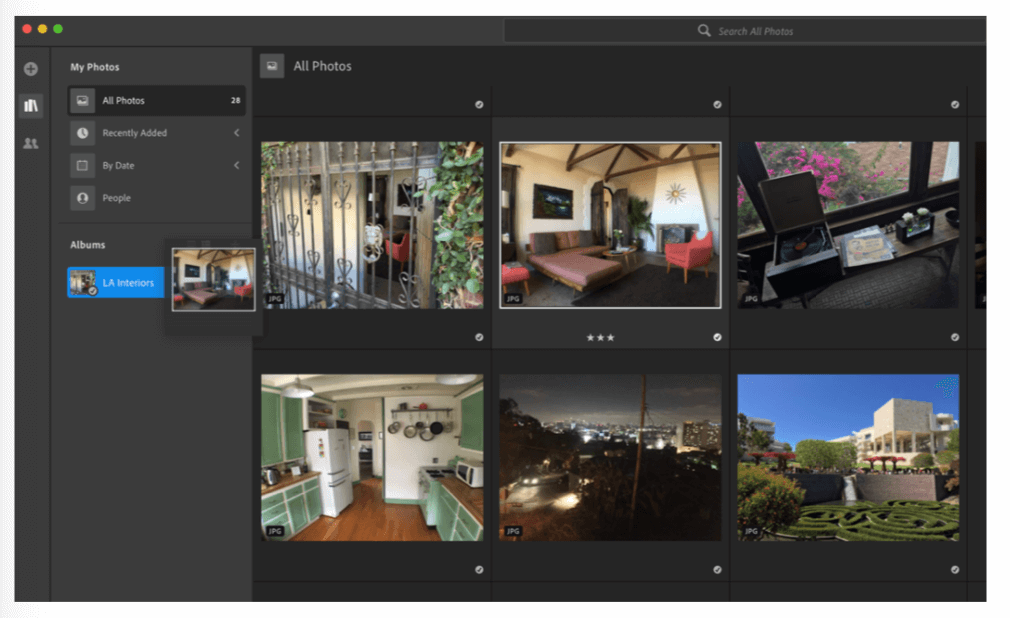The image size is (1010, 618).
Task: Toggle checkmark under living room photo
Action: click(717, 337)
